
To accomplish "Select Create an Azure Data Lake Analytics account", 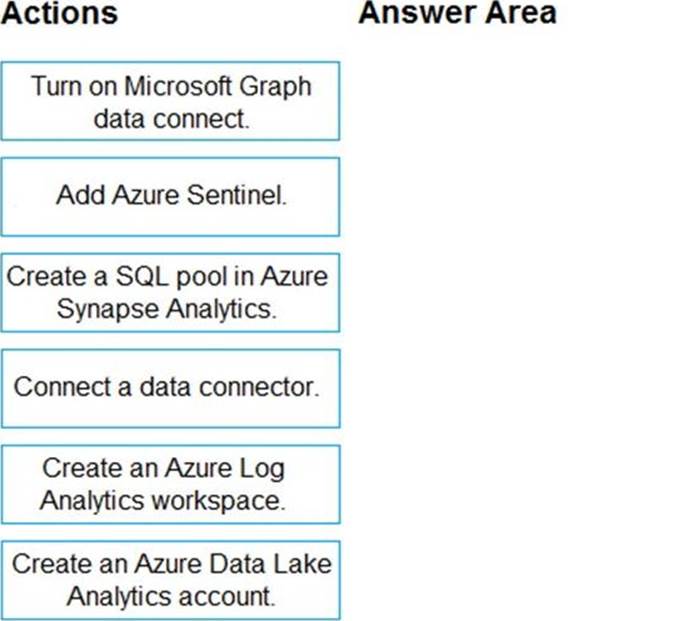I will pos(170,580).
